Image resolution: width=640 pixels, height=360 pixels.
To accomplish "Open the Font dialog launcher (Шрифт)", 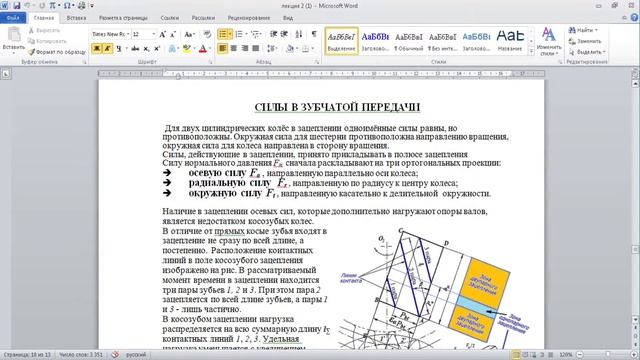I will 211,62.
